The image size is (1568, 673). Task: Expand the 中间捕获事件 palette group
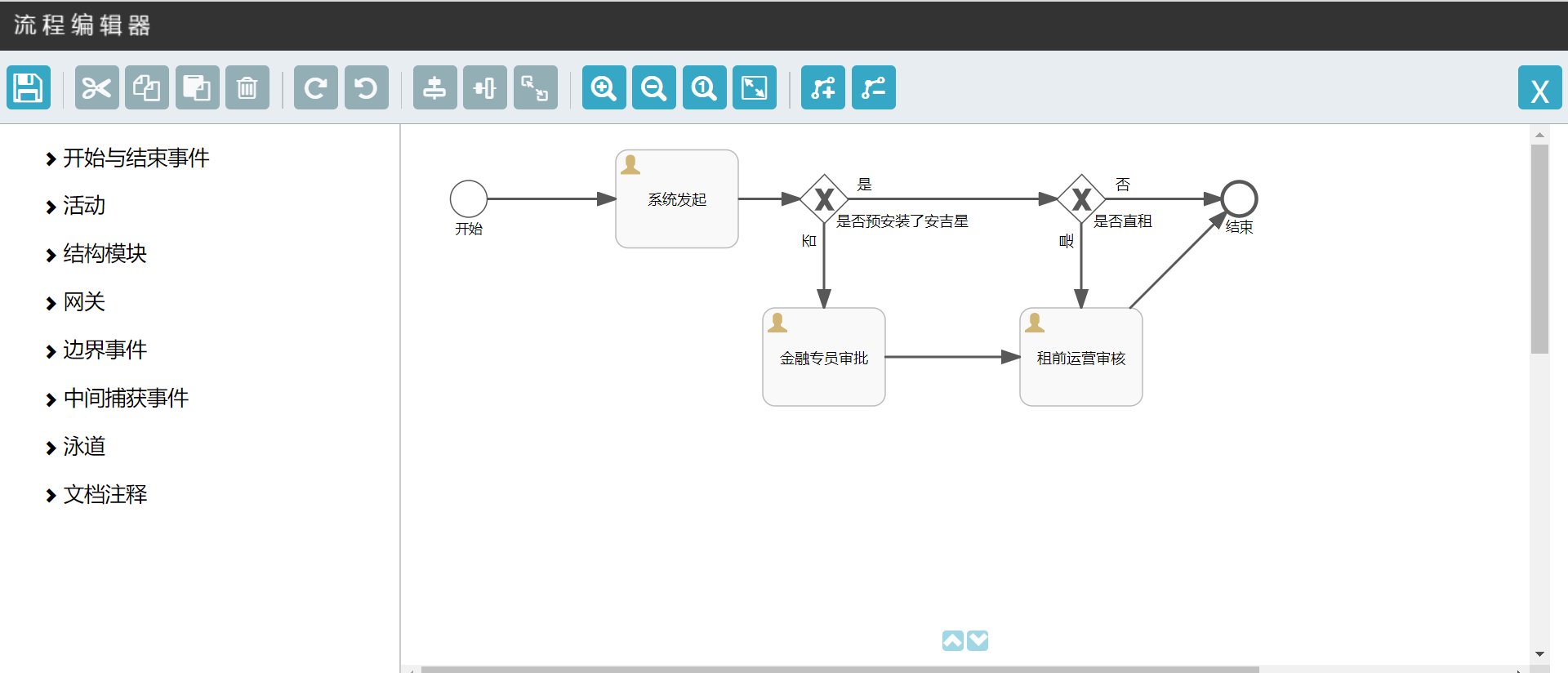click(x=118, y=399)
